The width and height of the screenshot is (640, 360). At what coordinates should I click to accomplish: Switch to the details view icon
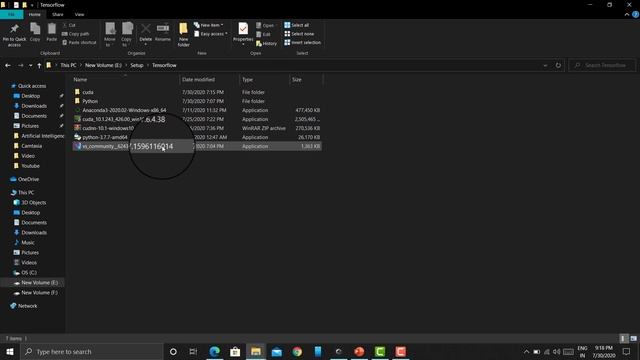click(x=623, y=338)
